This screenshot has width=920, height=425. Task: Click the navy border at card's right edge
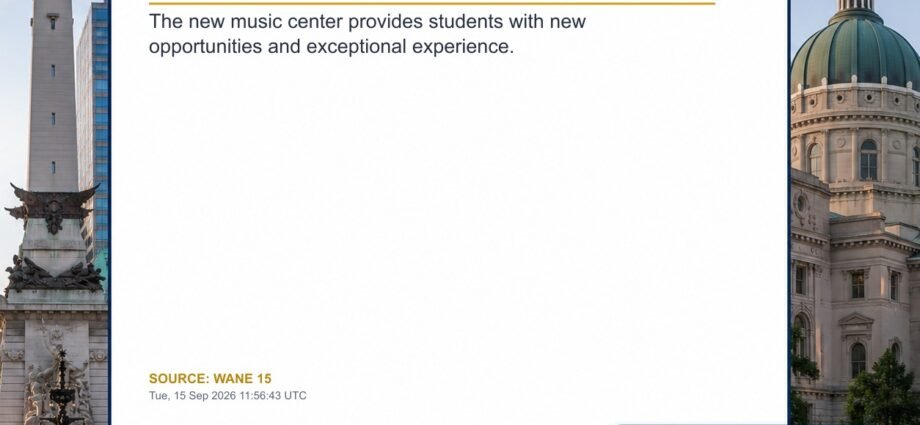(x=789, y=212)
